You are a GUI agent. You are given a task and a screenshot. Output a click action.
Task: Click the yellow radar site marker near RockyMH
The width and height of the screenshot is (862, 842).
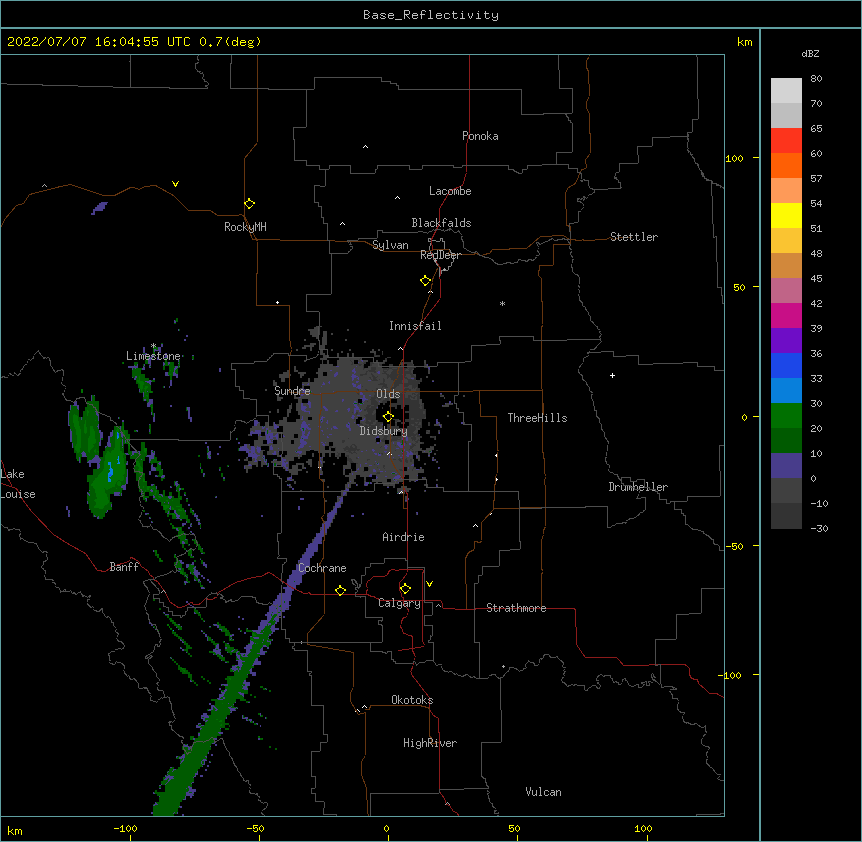250,204
